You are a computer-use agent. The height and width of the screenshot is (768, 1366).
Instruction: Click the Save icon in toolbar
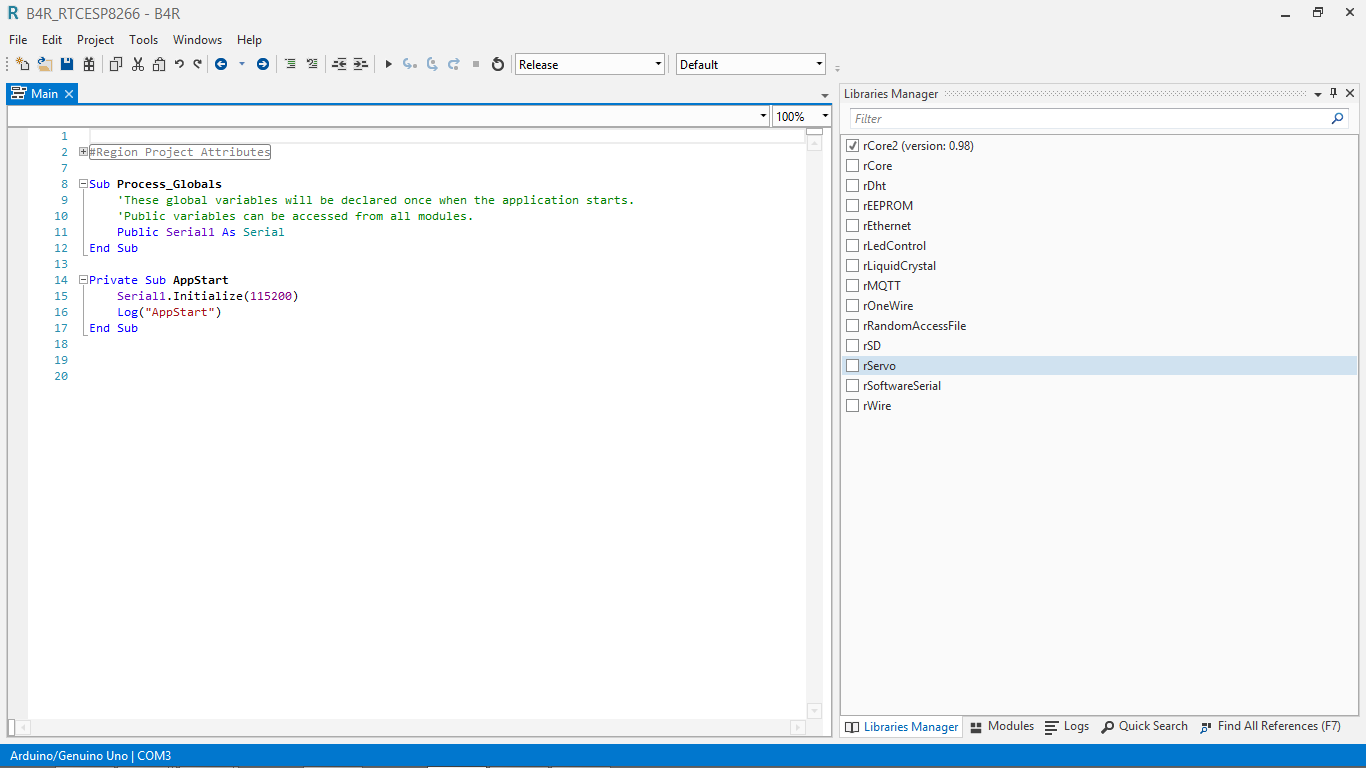[x=67, y=64]
